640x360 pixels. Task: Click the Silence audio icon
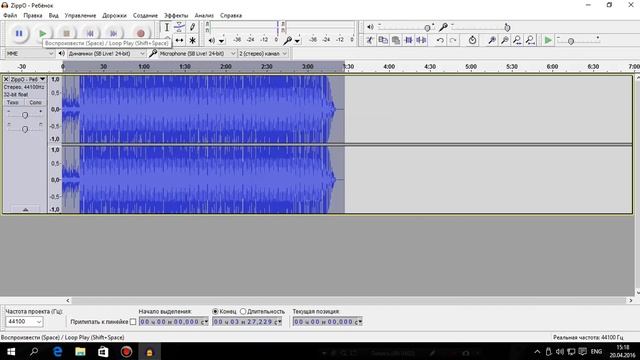421,40
